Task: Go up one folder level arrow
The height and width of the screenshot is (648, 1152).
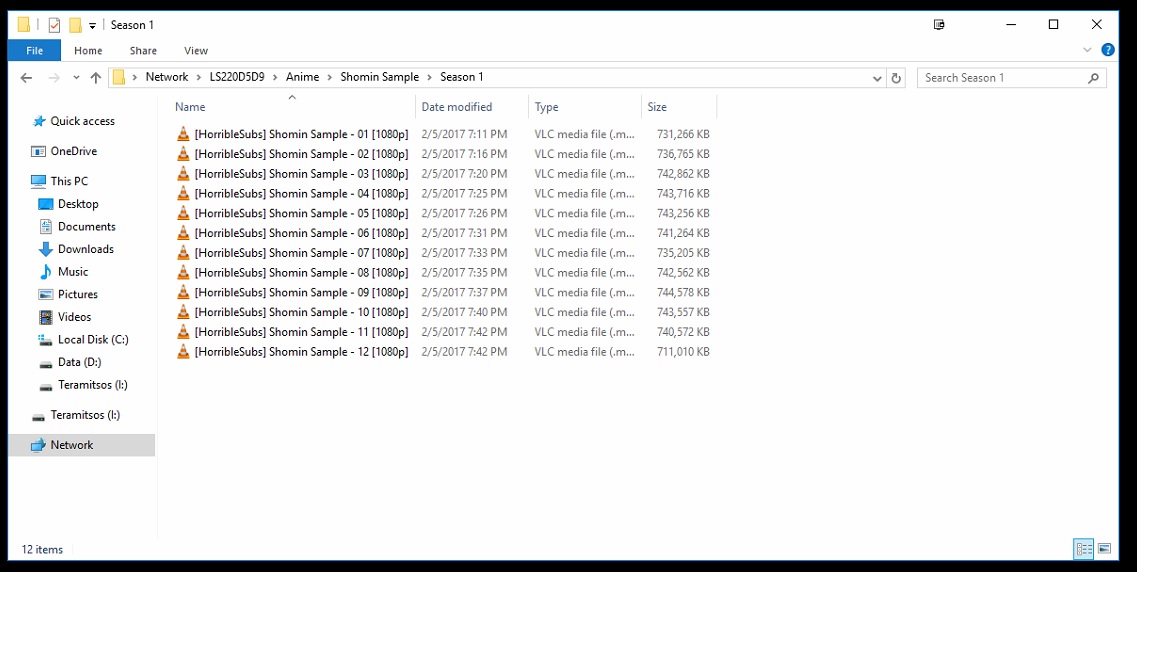Action: tap(96, 78)
